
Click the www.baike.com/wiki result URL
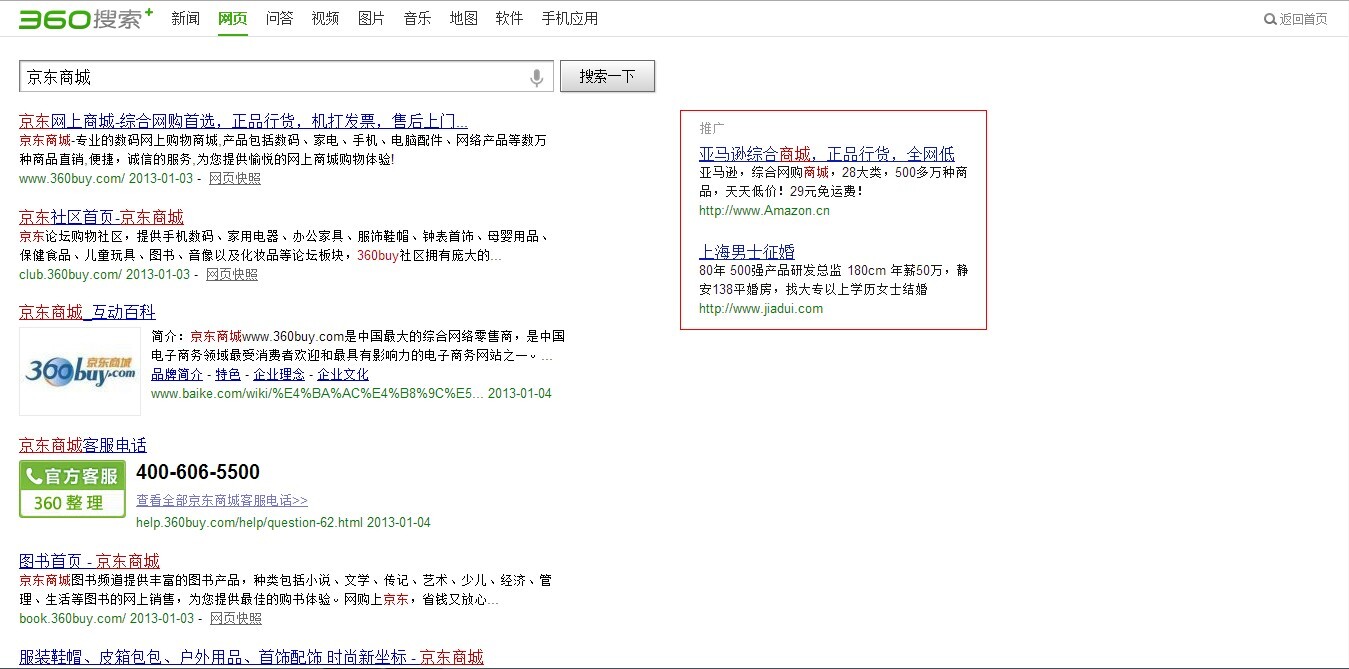point(317,394)
